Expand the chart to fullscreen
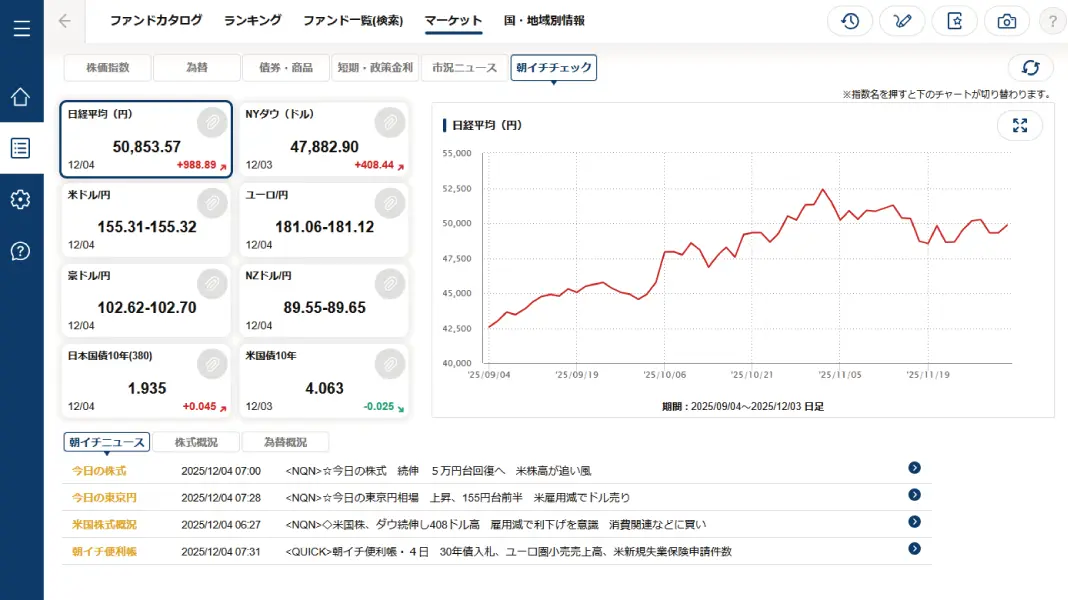Image resolution: width=1068 pixels, height=600 pixels. 1020,125
